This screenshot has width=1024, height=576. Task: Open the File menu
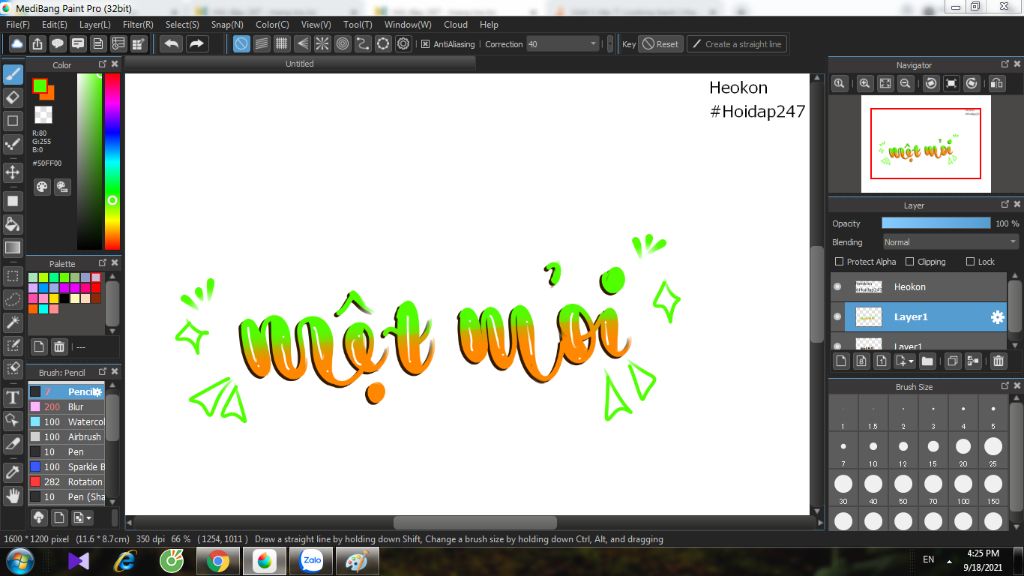(x=18, y=24)
